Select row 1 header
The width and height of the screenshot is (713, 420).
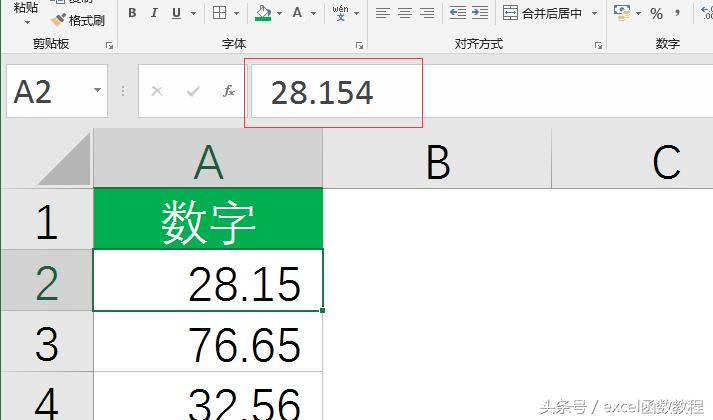(47, 219)
